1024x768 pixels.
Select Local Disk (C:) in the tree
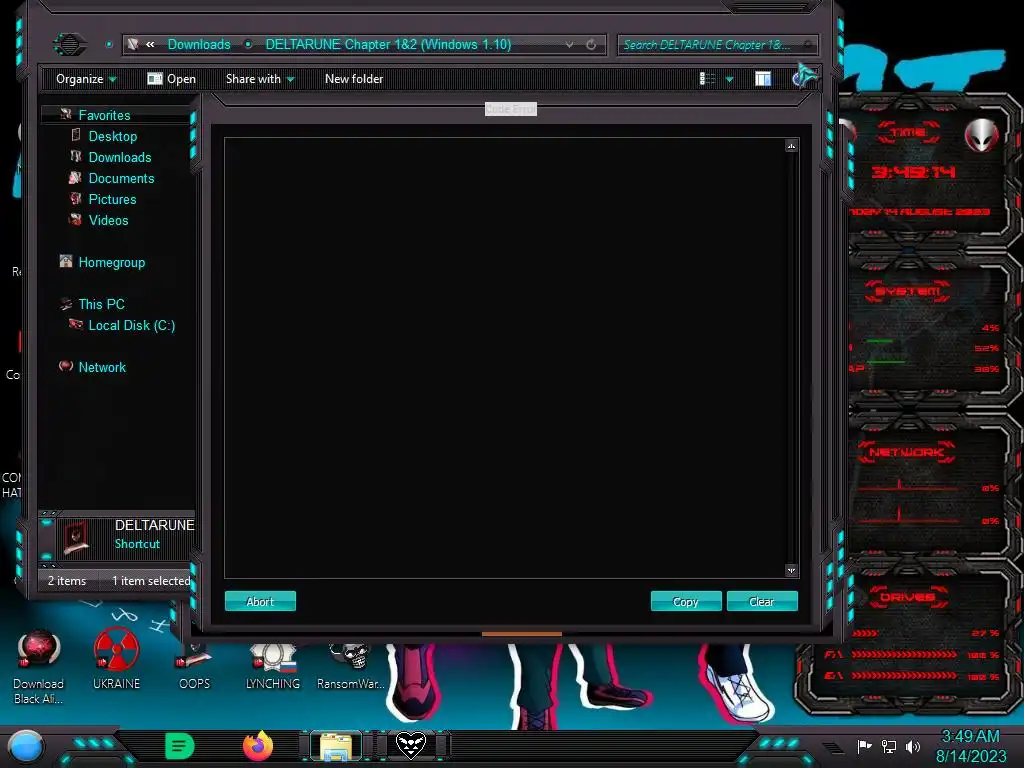pyautogui.click(x=132, y=325)
